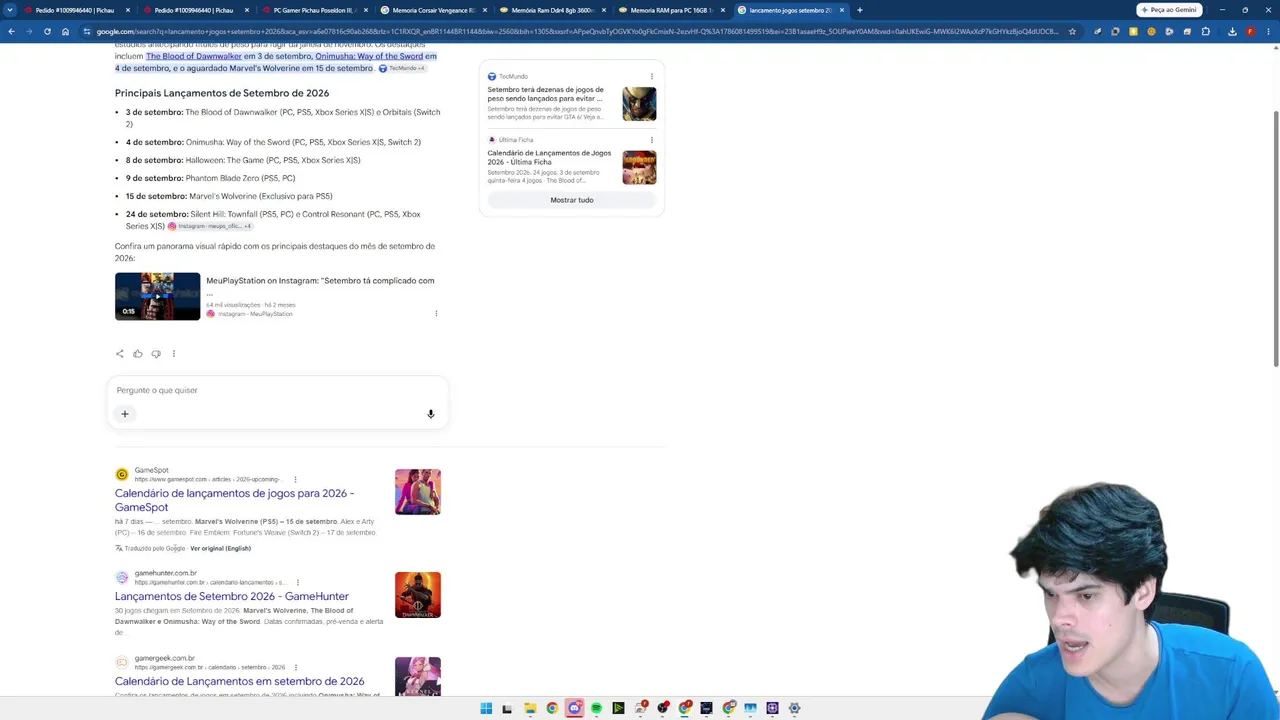Close the lancamento jogos setembro tab

pos(842,10)
